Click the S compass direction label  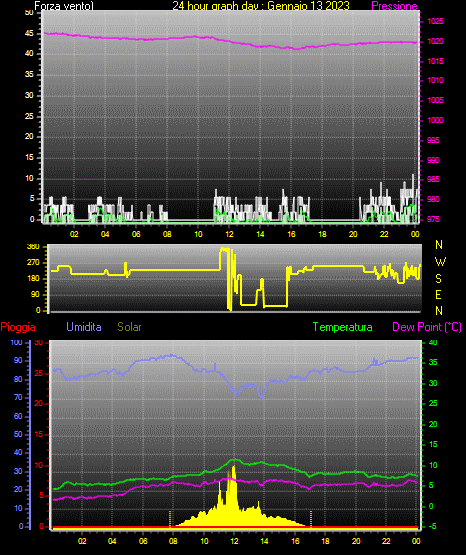pyautogui.click(x=438, y=279)
